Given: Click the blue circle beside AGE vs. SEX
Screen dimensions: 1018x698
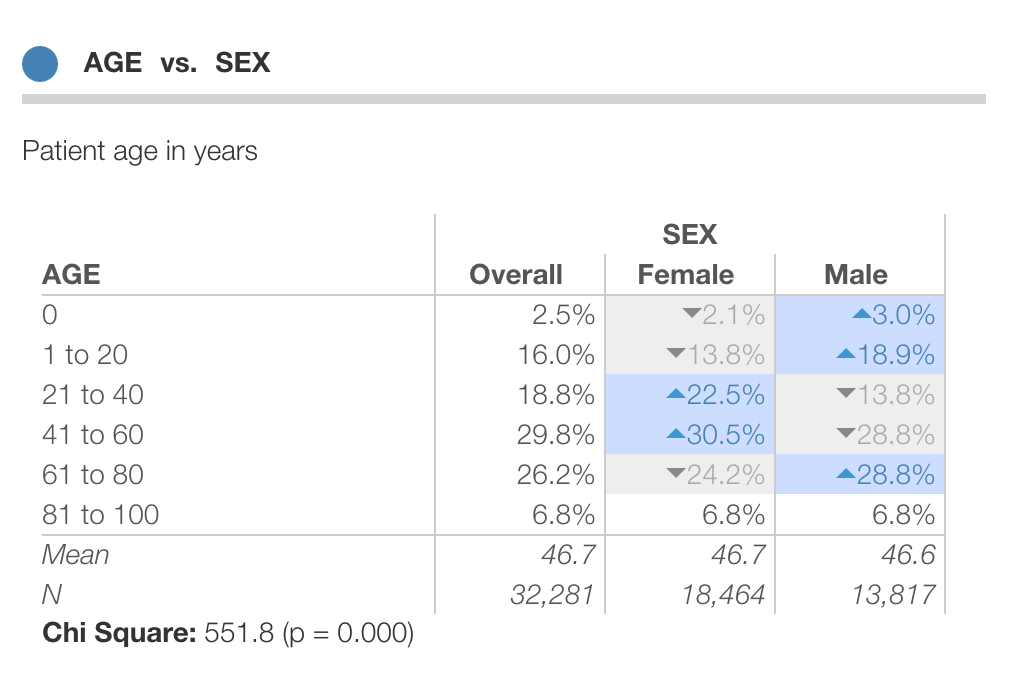Looking at the screenshot, I should 40,63.
